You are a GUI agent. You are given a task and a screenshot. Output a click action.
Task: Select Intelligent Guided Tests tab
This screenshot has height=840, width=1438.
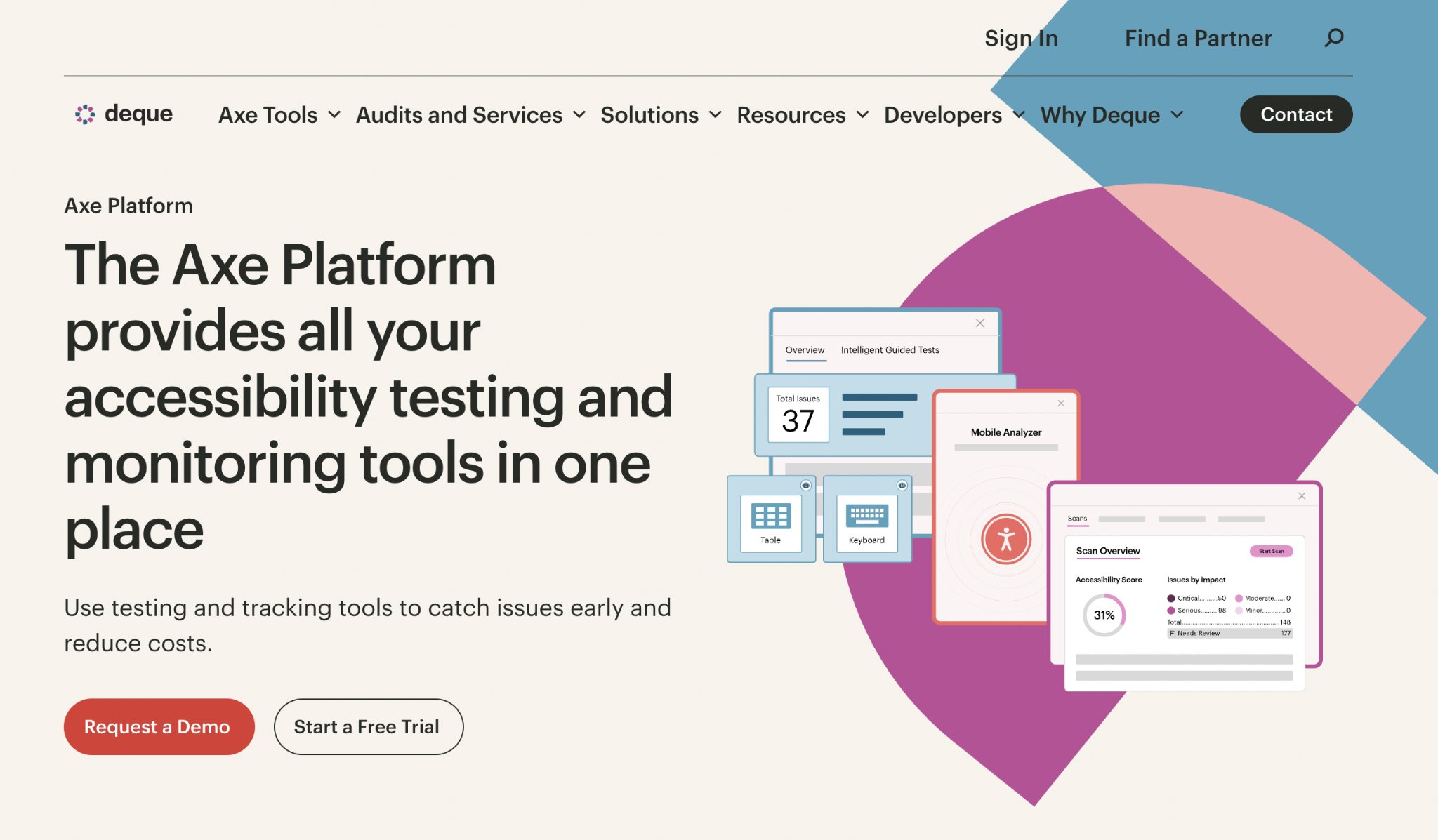890,350
